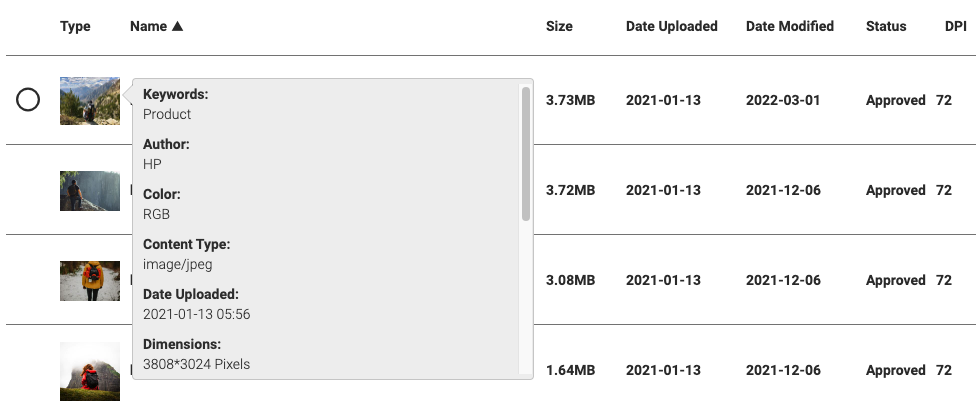Click the 3.73MB size cell
The image size is (976, 412).
570,100
